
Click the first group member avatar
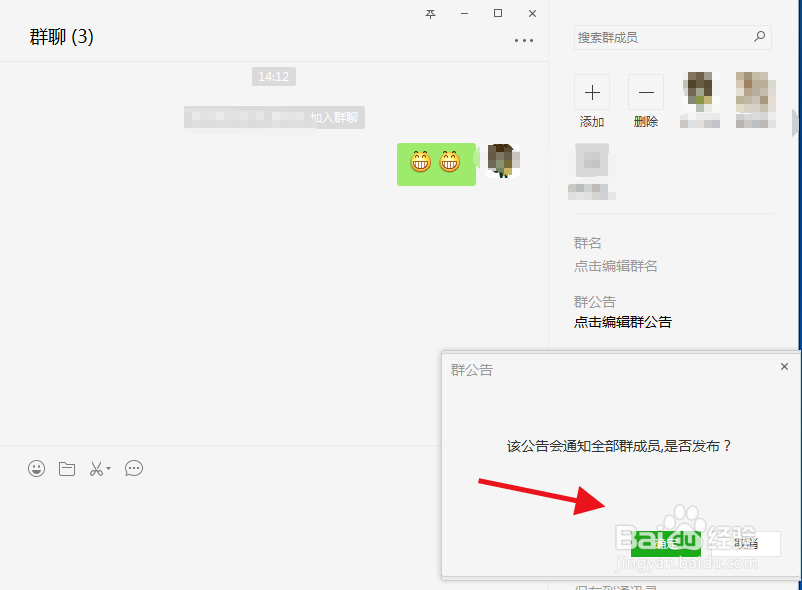point(699,88)
